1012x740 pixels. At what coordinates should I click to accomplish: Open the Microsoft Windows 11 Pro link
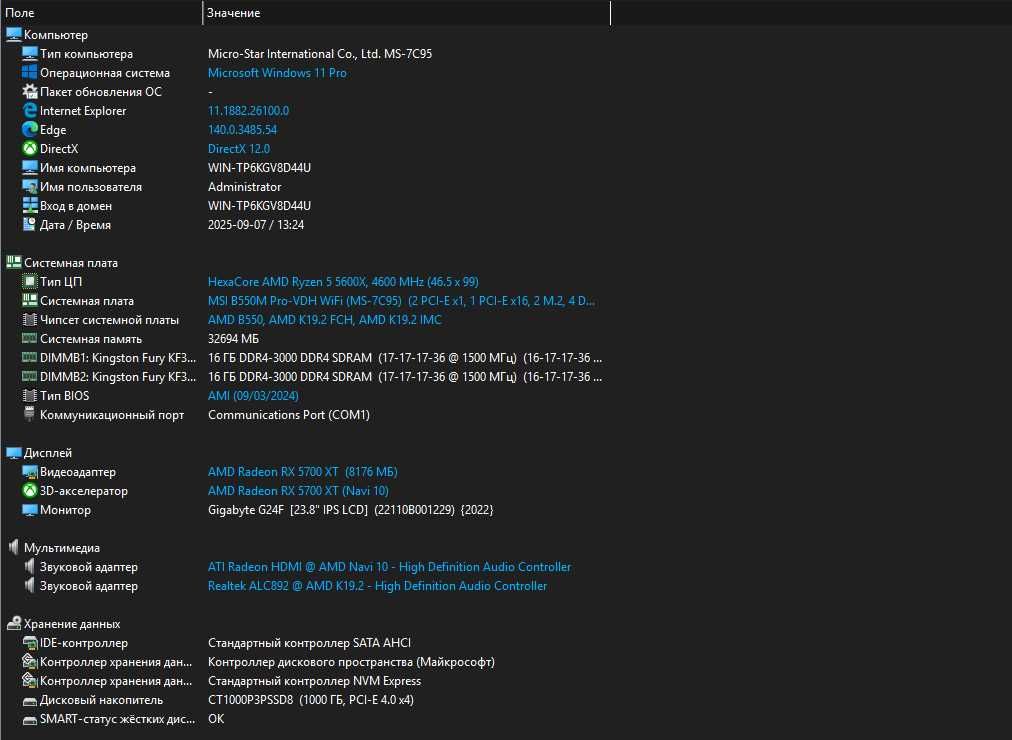click(277, 73)
